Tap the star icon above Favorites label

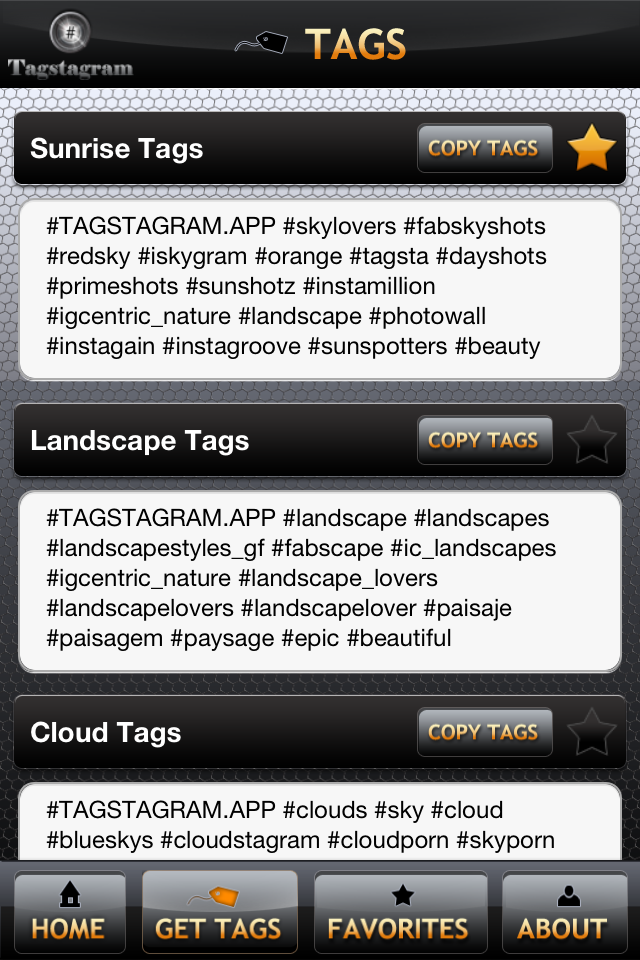pyautogui.click(x=402, y=894)
